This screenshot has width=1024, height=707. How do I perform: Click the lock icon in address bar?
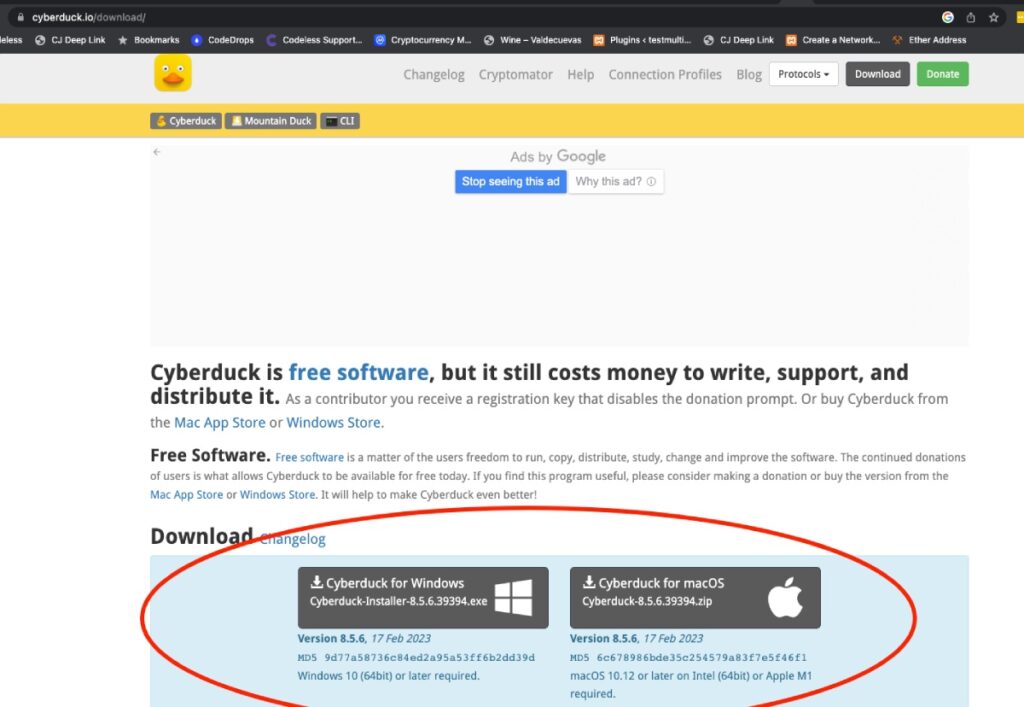pos(20,18)
